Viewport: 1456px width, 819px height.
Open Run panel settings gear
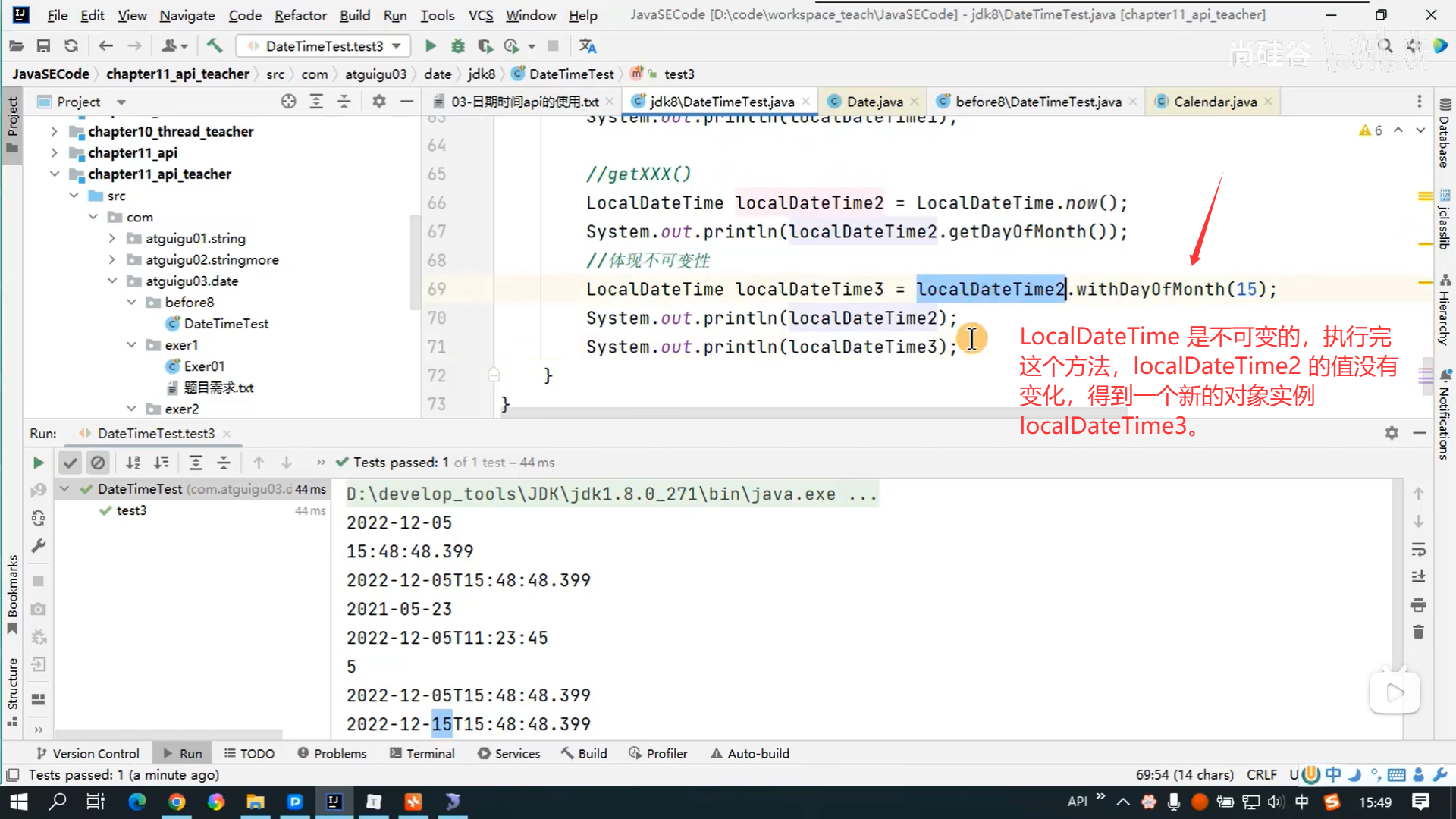point(1392,433)
